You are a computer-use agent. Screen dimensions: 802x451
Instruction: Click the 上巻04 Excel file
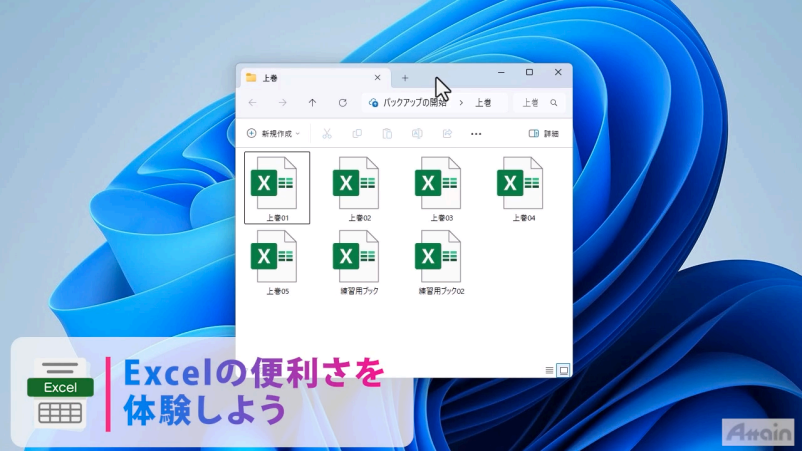[523, 184]
